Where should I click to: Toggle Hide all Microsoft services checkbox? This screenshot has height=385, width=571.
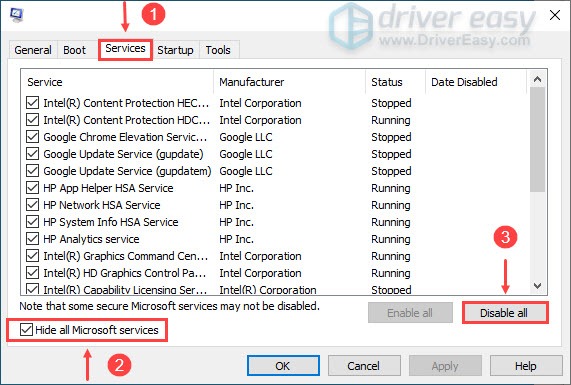point(27,330)
